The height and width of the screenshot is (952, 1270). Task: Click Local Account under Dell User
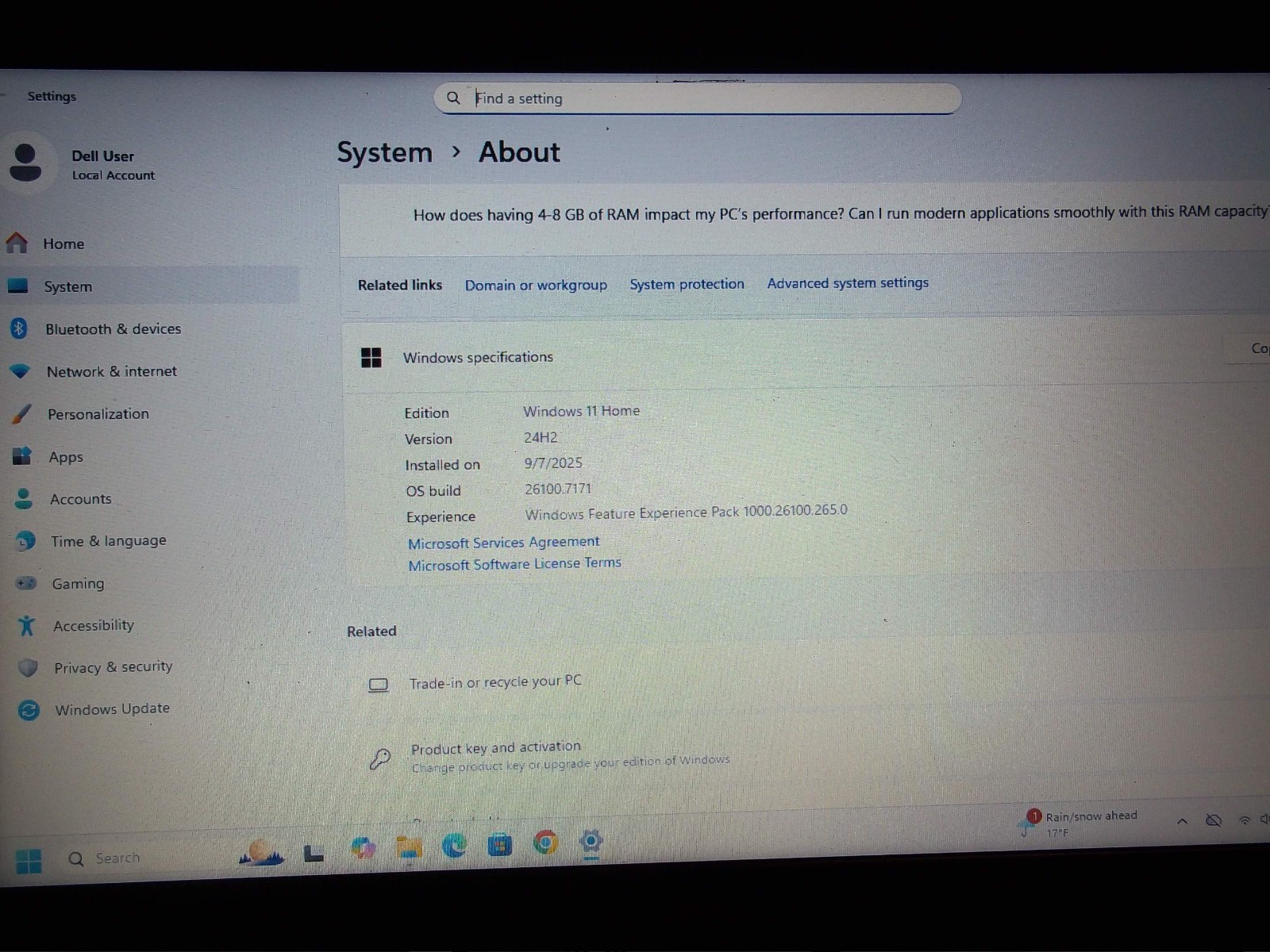[x=114, y=175]
